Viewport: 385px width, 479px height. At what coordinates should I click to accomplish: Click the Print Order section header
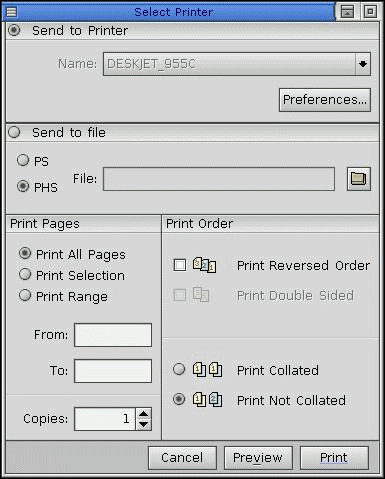click(x=270, y=224)
